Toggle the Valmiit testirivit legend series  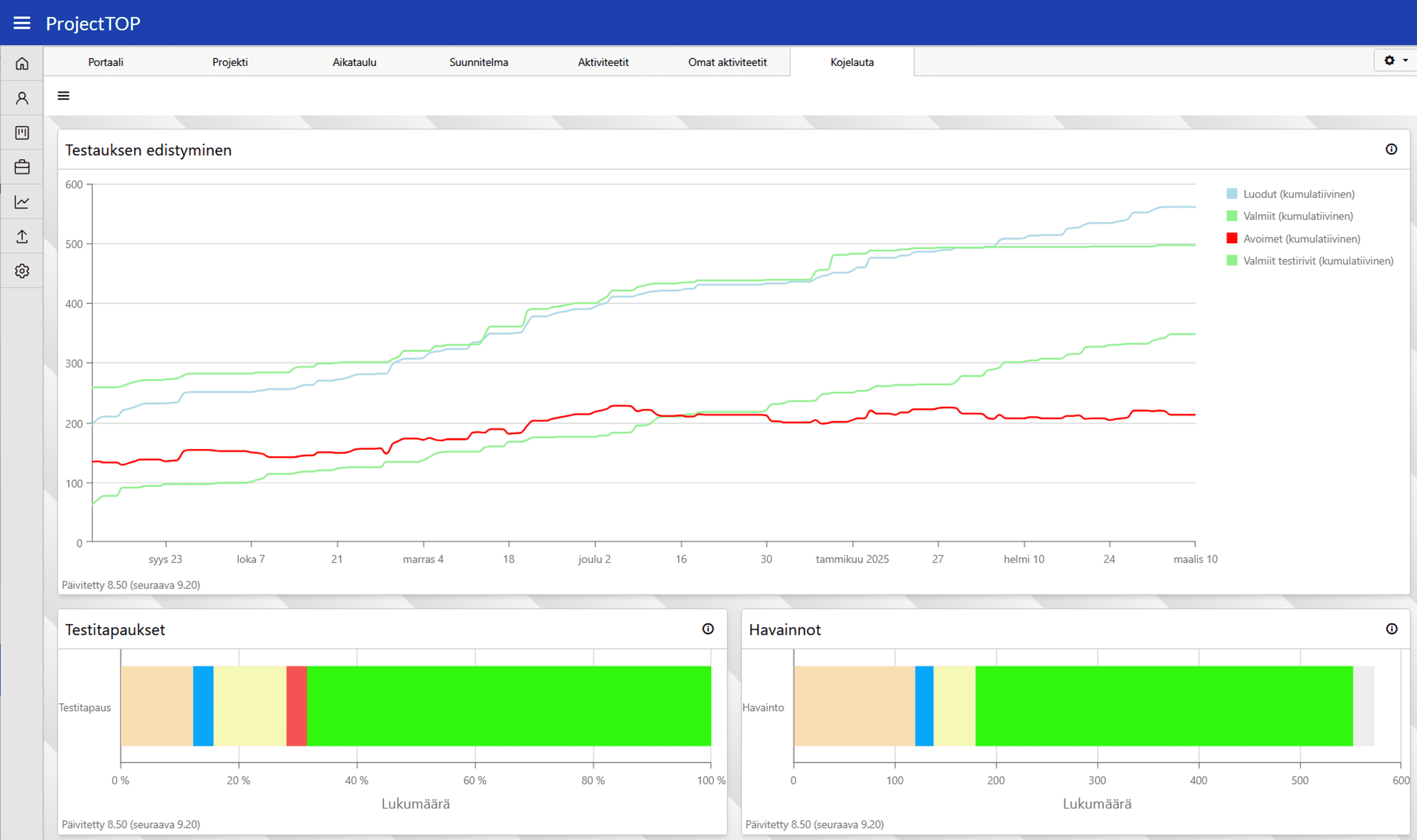pyautogui.click(x=1317, y=261)
